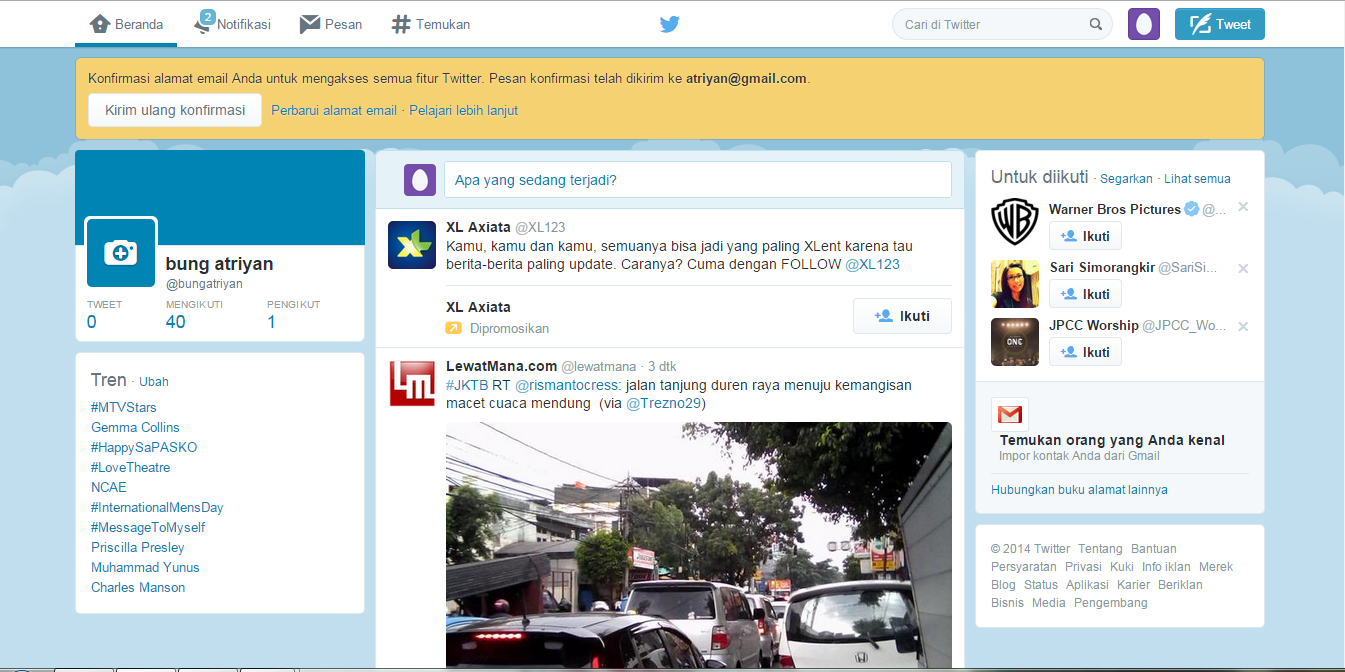
Task: Click the Warner Bros WB logo avatar
Action: pos(1015,221)
